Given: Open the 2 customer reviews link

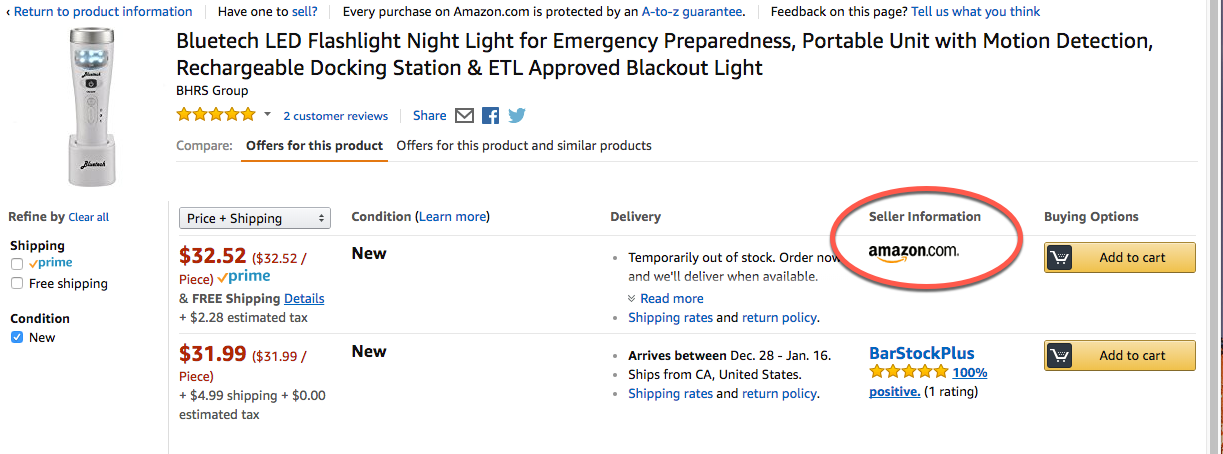Looking at the screenshot, I should (x=335, y=116).
